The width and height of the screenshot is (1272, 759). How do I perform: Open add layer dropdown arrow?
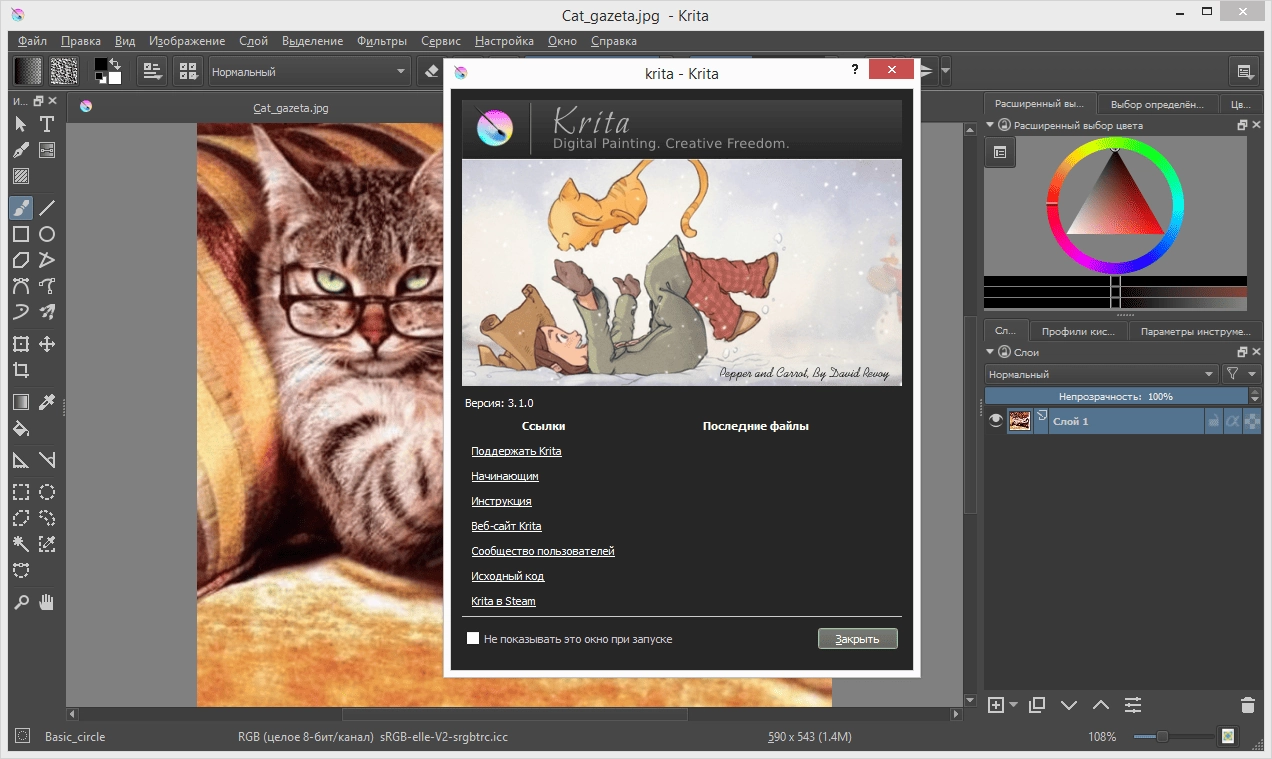click(x=1013, y=705)
